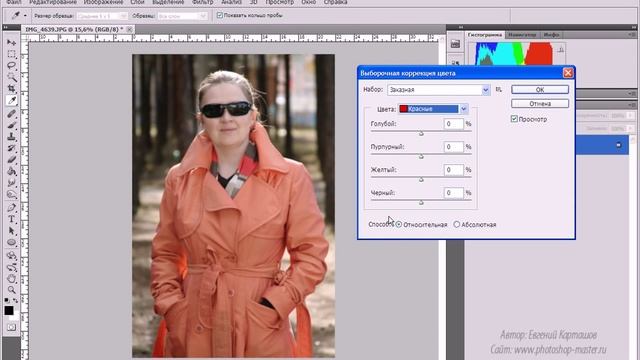This screenshot has height=360, width=640.
Task: Open the Файл menu
Action: pos(14,2)
